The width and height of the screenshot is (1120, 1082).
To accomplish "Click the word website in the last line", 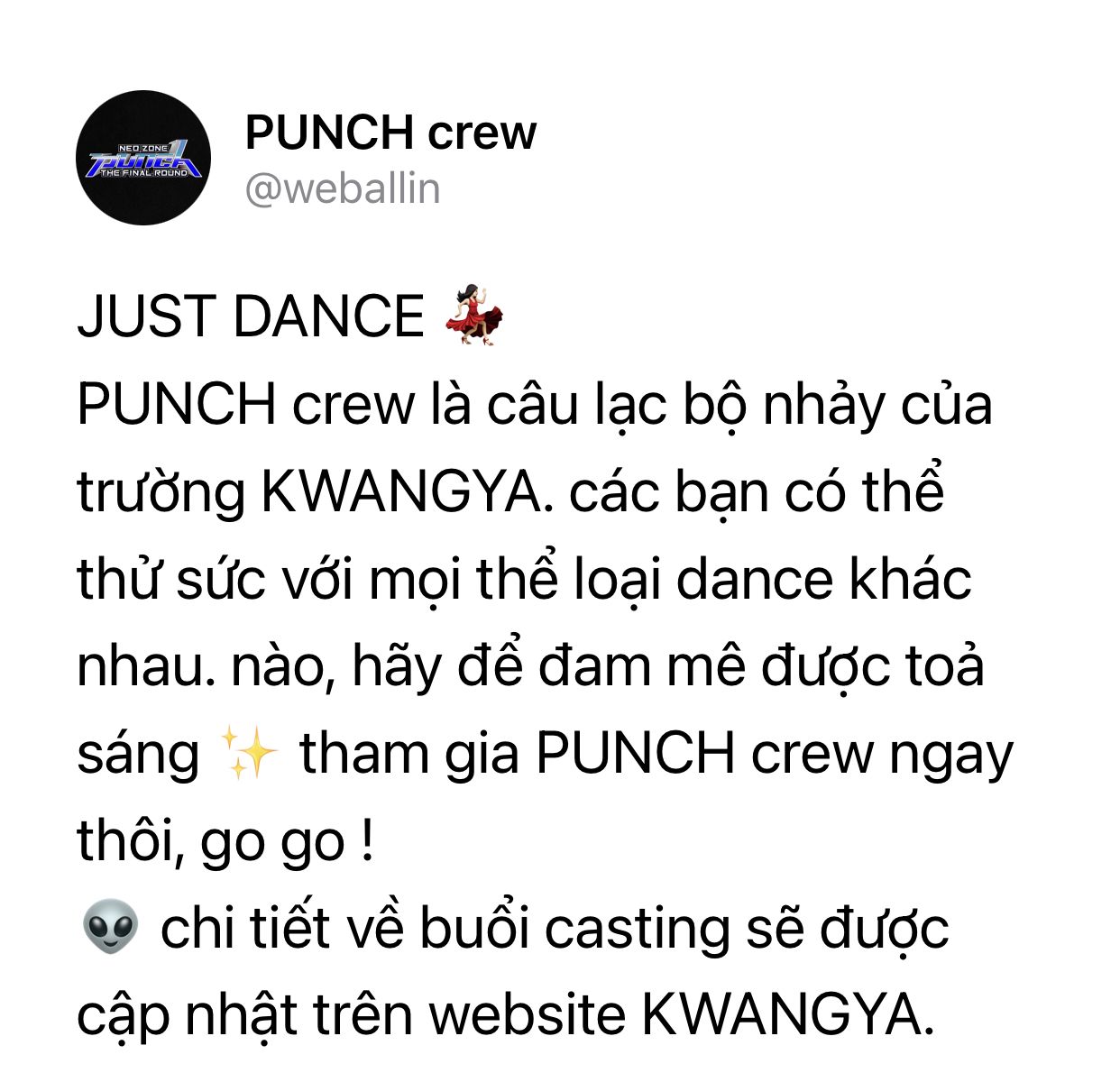I will pyautogui.click(x=527, y=1016).
